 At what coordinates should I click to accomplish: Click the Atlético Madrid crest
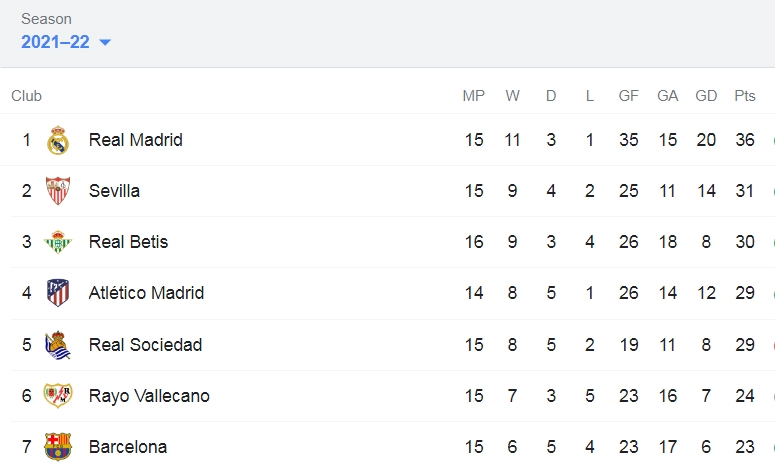tap(58, 293)
